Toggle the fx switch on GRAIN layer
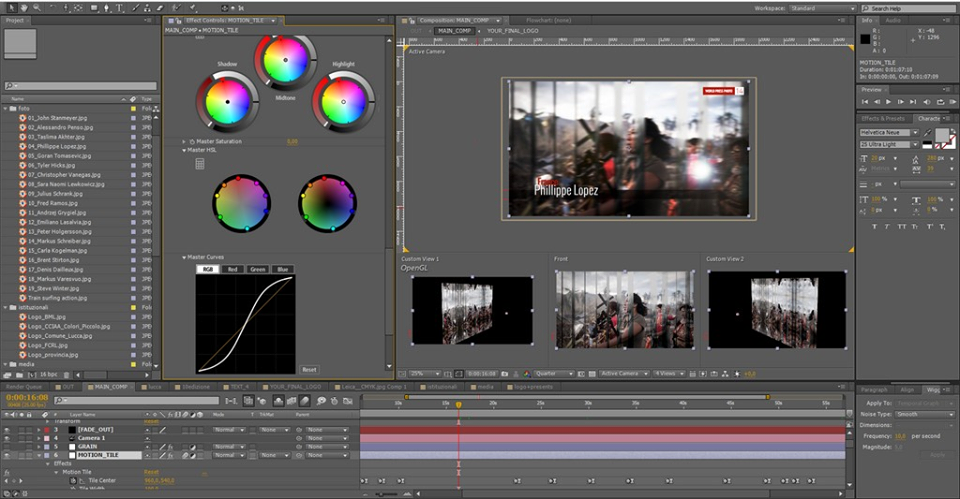Image resolution: width=960 pixels, height=499 pixels. [x=170, y=447]
